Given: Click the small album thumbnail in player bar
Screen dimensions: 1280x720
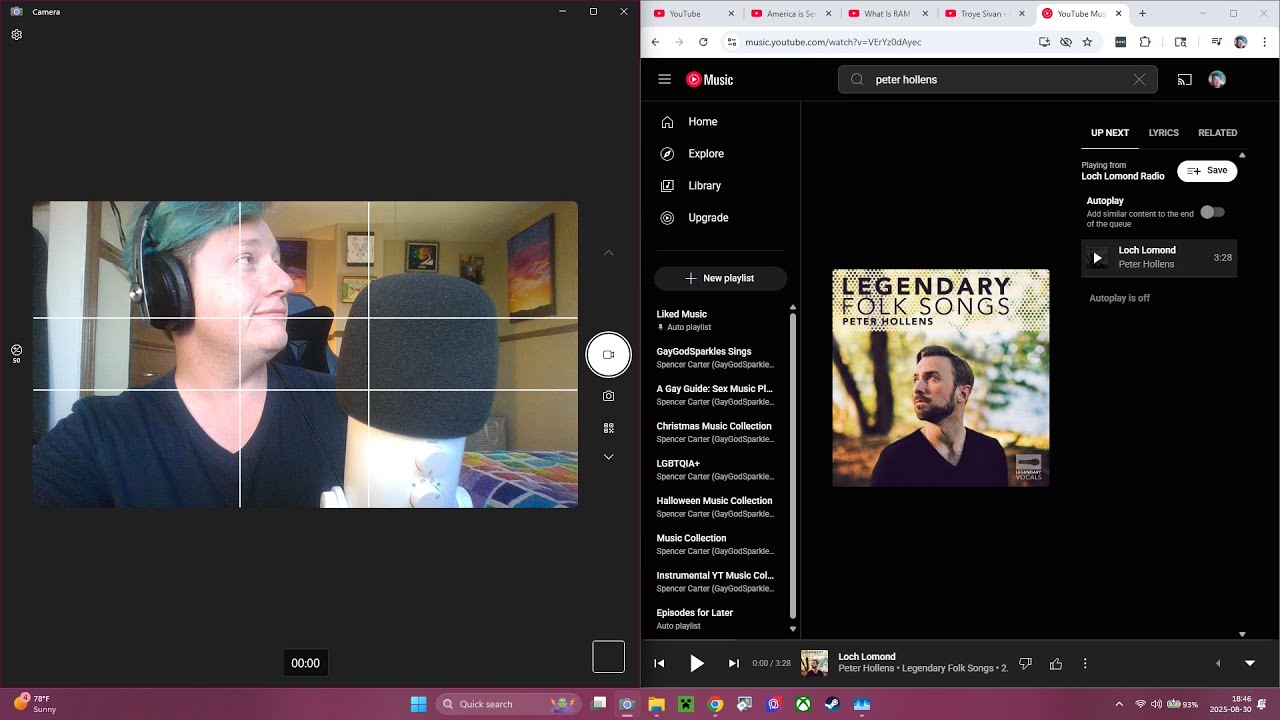Looking at the screenshot, I should (x=814, y=663).
